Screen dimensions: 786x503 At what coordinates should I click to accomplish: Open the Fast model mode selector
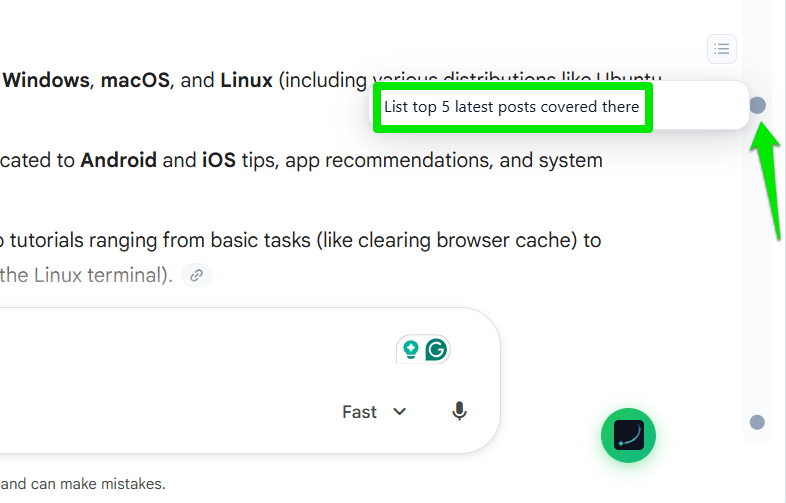pyautogui.click(x=360, y=412)
